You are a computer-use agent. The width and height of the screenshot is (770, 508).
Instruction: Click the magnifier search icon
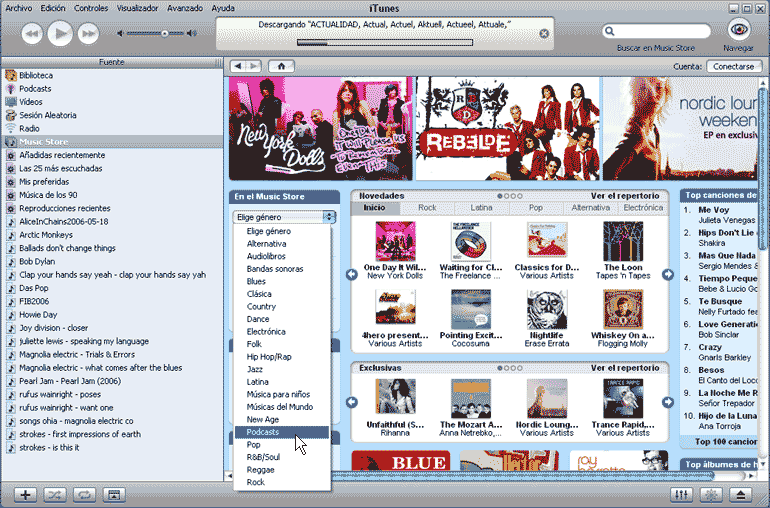click(609, 31)
